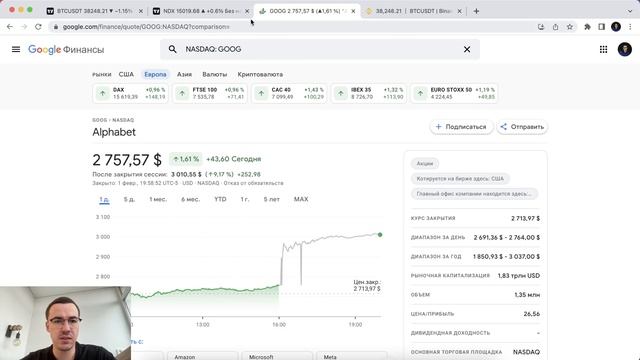Select the Валюты markets tab
The width and height of the screenshot is (640, 360).
(x=214, y=74)
